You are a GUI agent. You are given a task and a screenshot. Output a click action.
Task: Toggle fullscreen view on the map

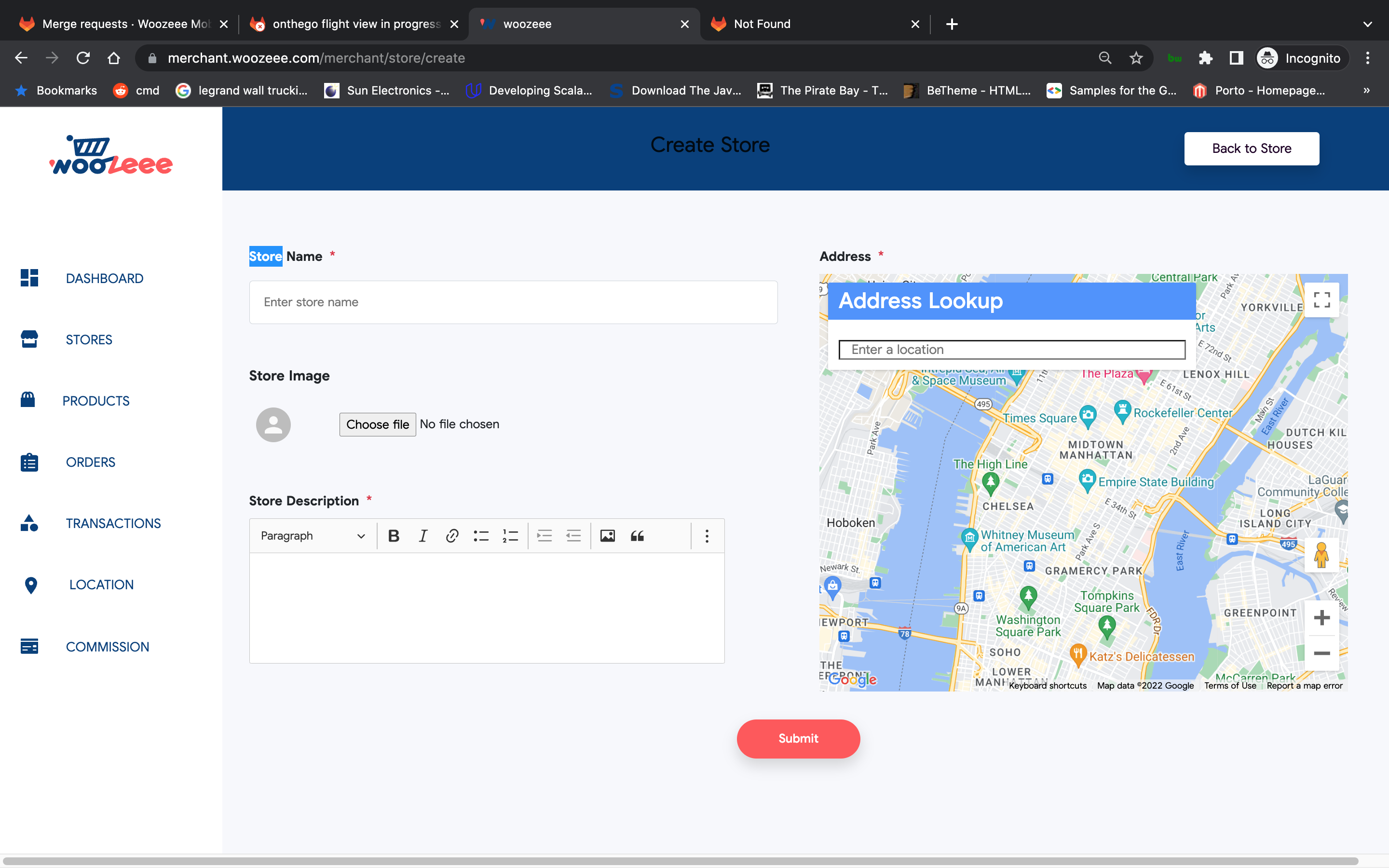point(1321,299)
